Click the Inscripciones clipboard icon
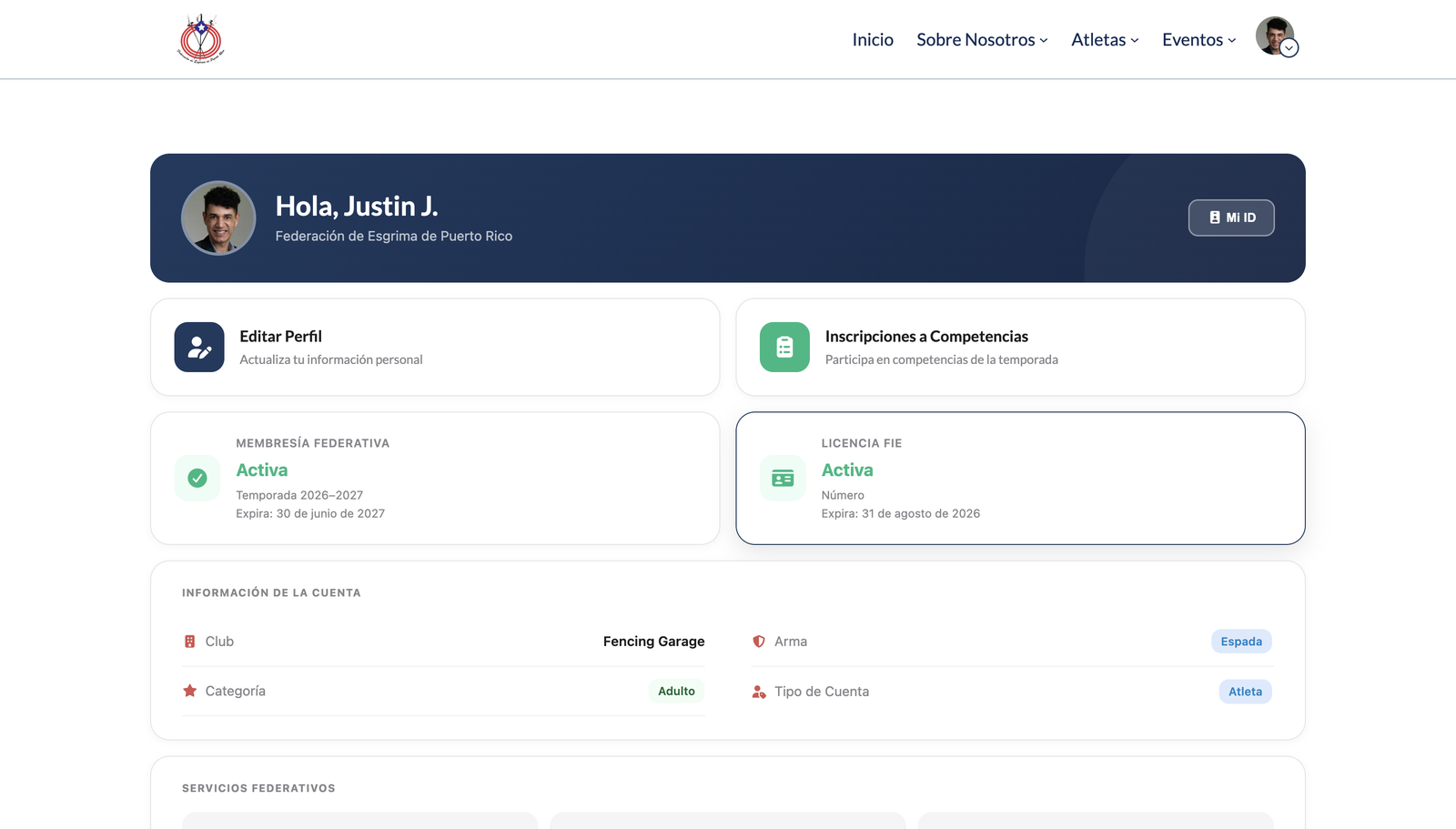 click(784, 347)
